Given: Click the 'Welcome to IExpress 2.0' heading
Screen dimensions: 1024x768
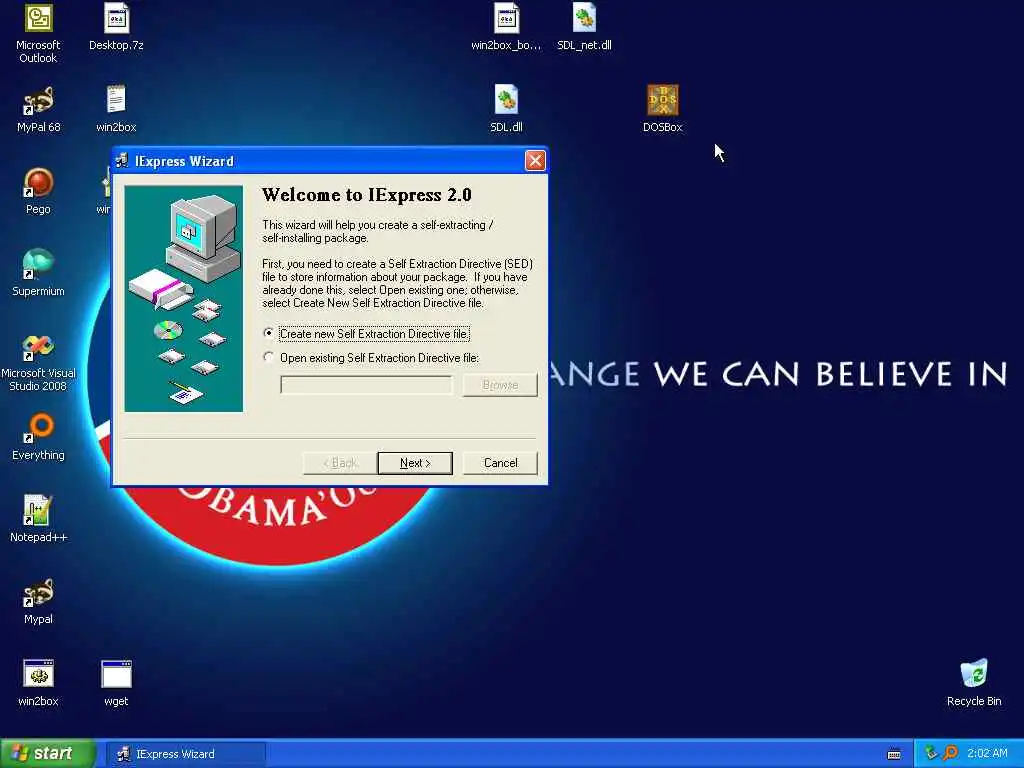Looking at the screenshot, I should click(x=366, y=195).
